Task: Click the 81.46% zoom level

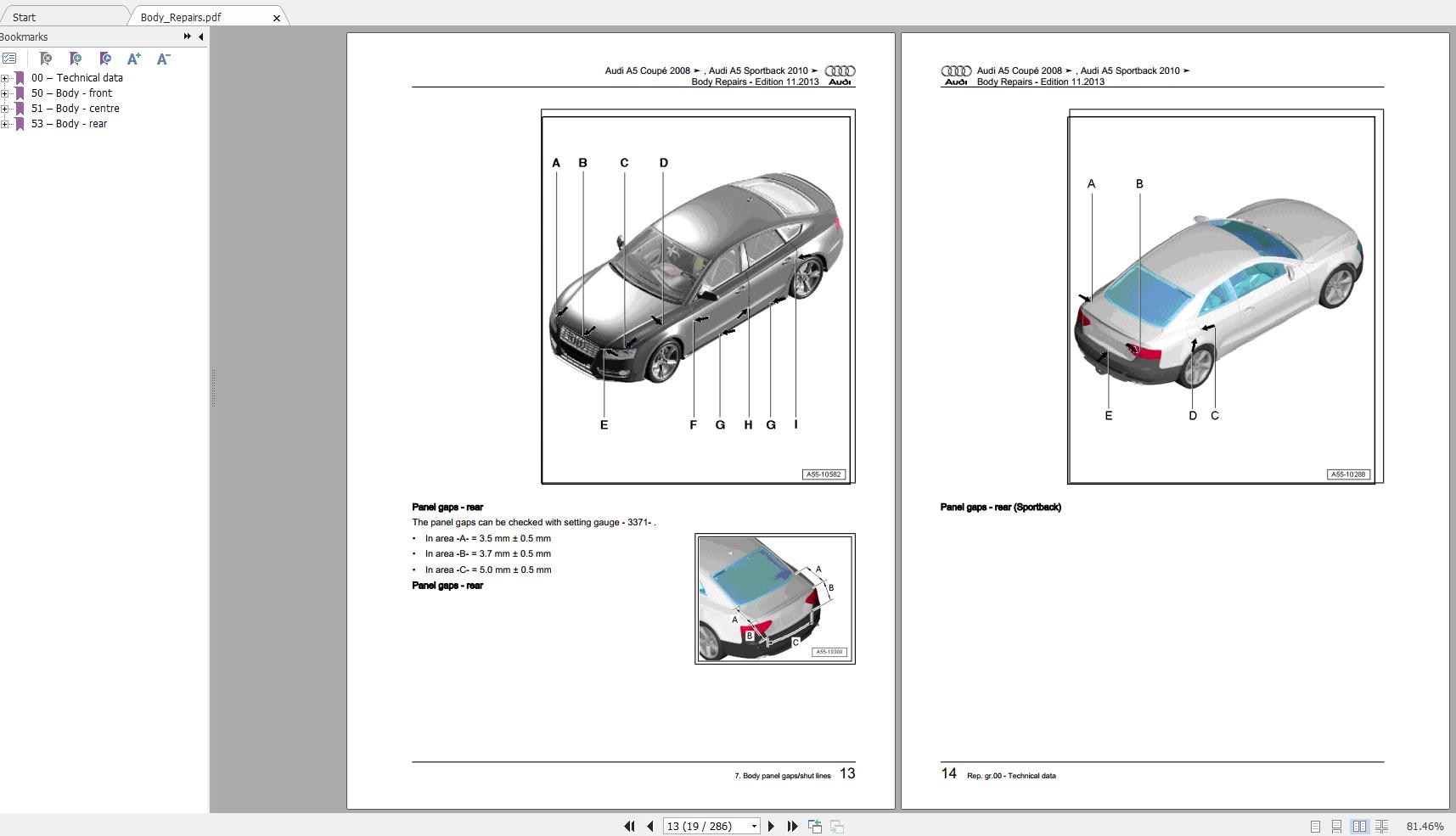Action: (x=1425, y=827)
